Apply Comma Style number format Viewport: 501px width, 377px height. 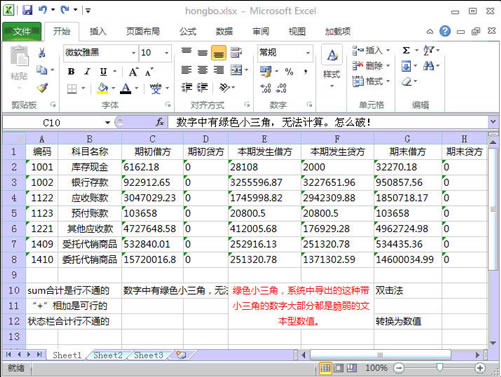[x=306, y=71]
